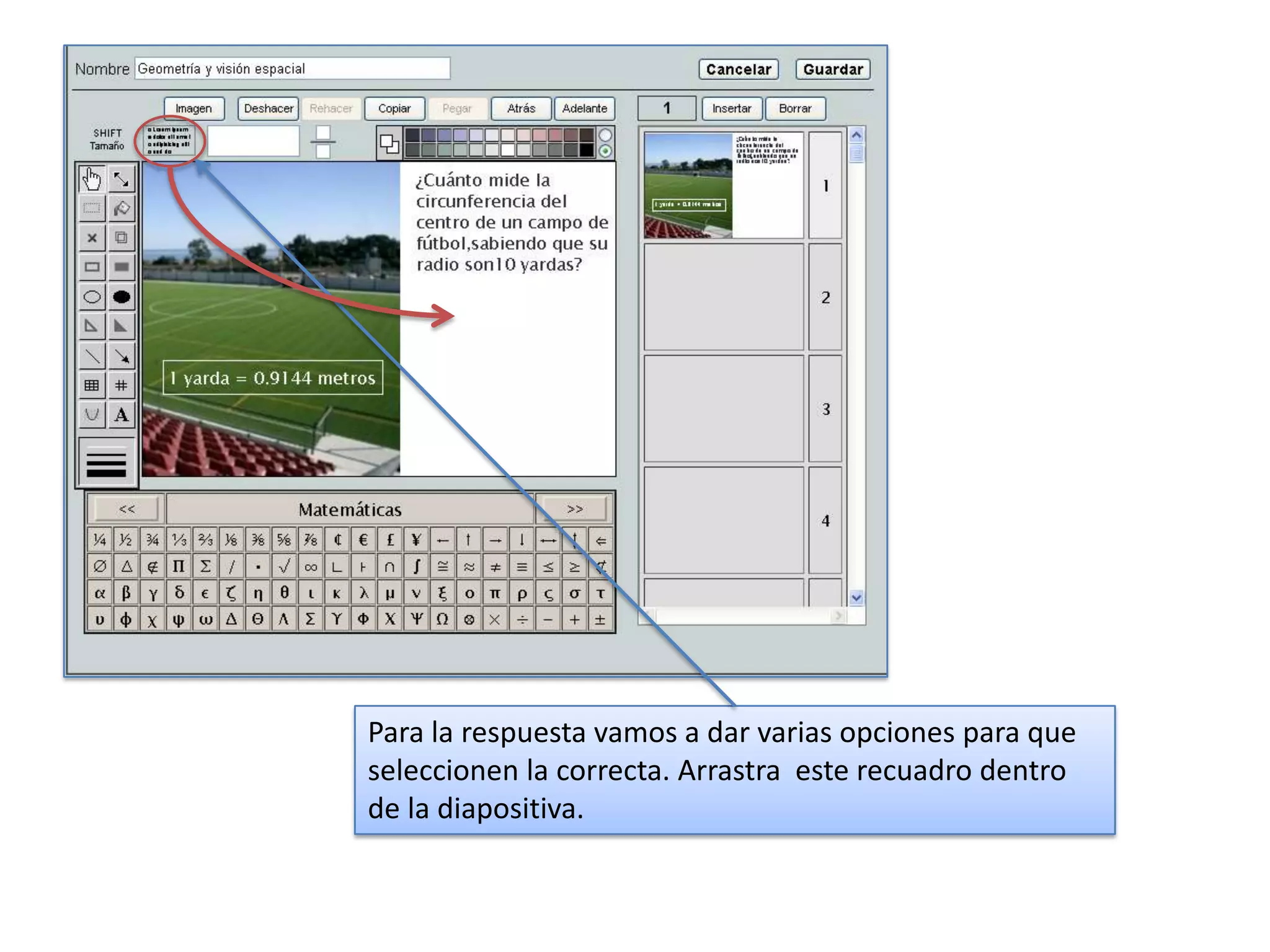This screenshot has width=1270, height=952.
Task: Insert the square root symbol √
Action: click(x=284, y=566)
